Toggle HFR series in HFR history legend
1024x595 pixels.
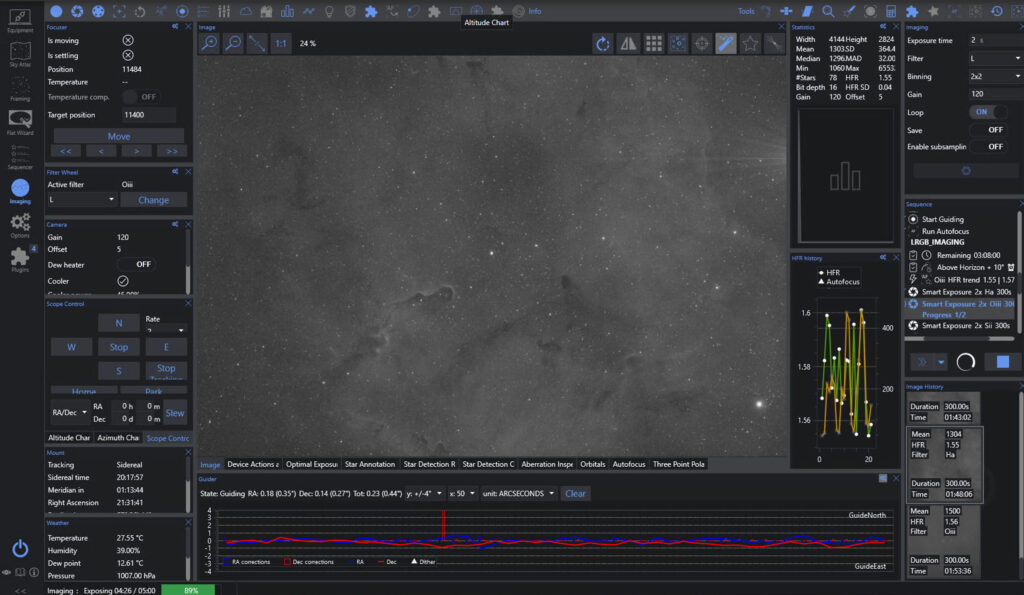[829, 272]
